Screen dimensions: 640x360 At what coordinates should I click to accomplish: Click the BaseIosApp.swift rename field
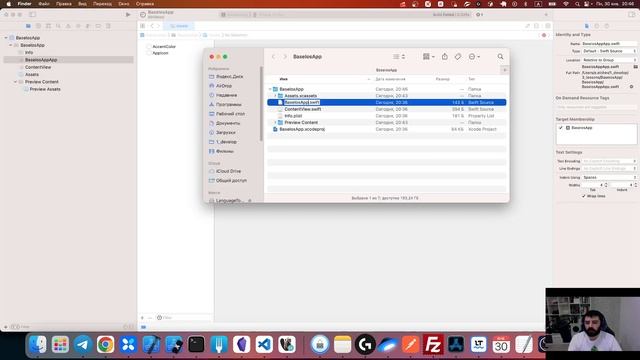coord(302,102)
